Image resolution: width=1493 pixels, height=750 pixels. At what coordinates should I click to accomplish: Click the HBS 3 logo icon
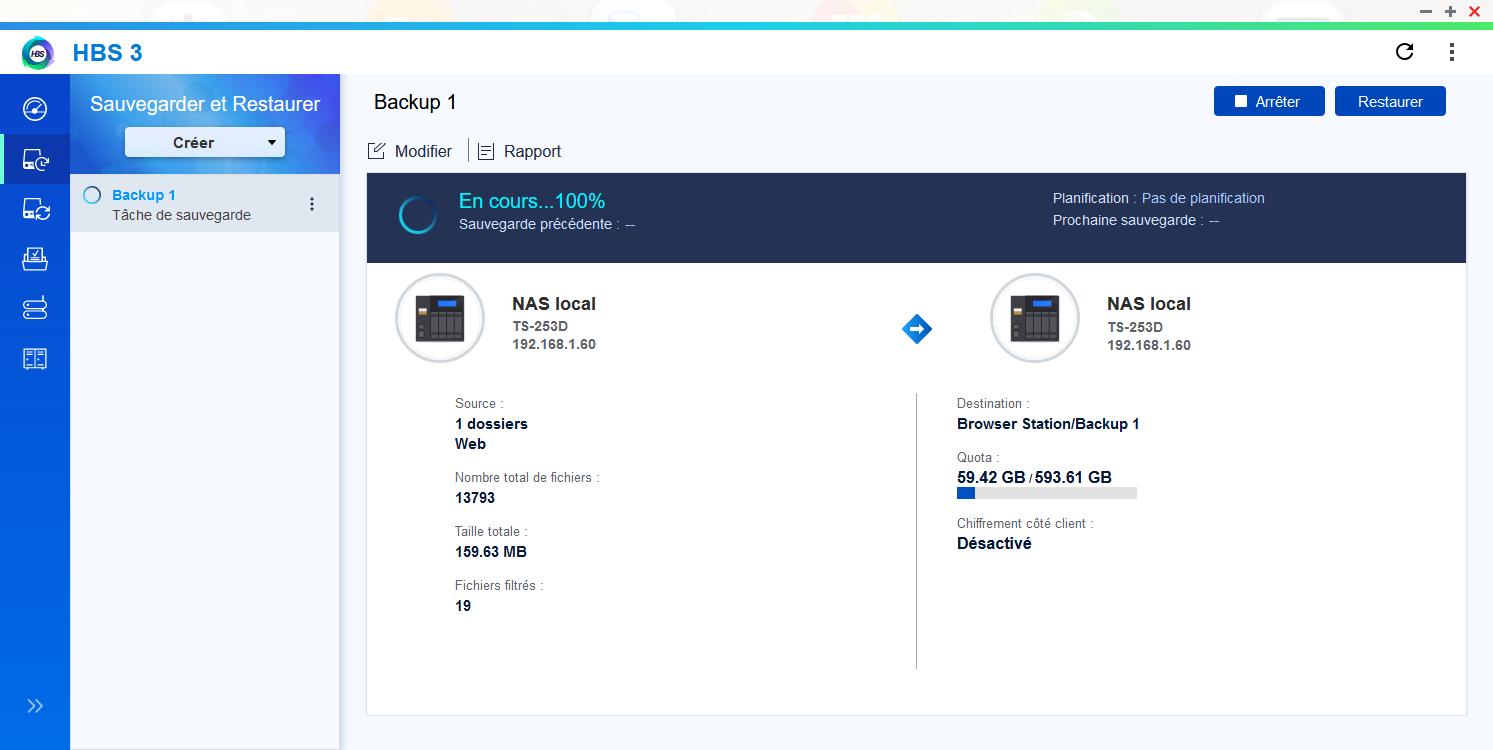tap(38, 53)
